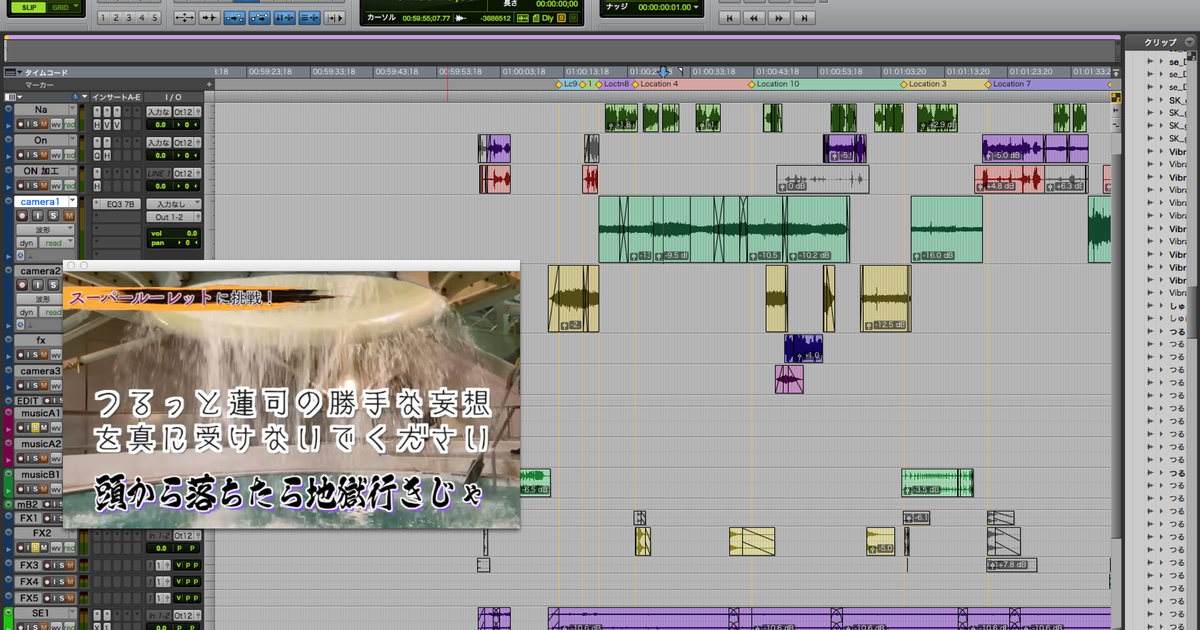Toggle fourth blue insertion follows playback icon
This screenshot has height=630, width=1200.
tap(309, 18)
